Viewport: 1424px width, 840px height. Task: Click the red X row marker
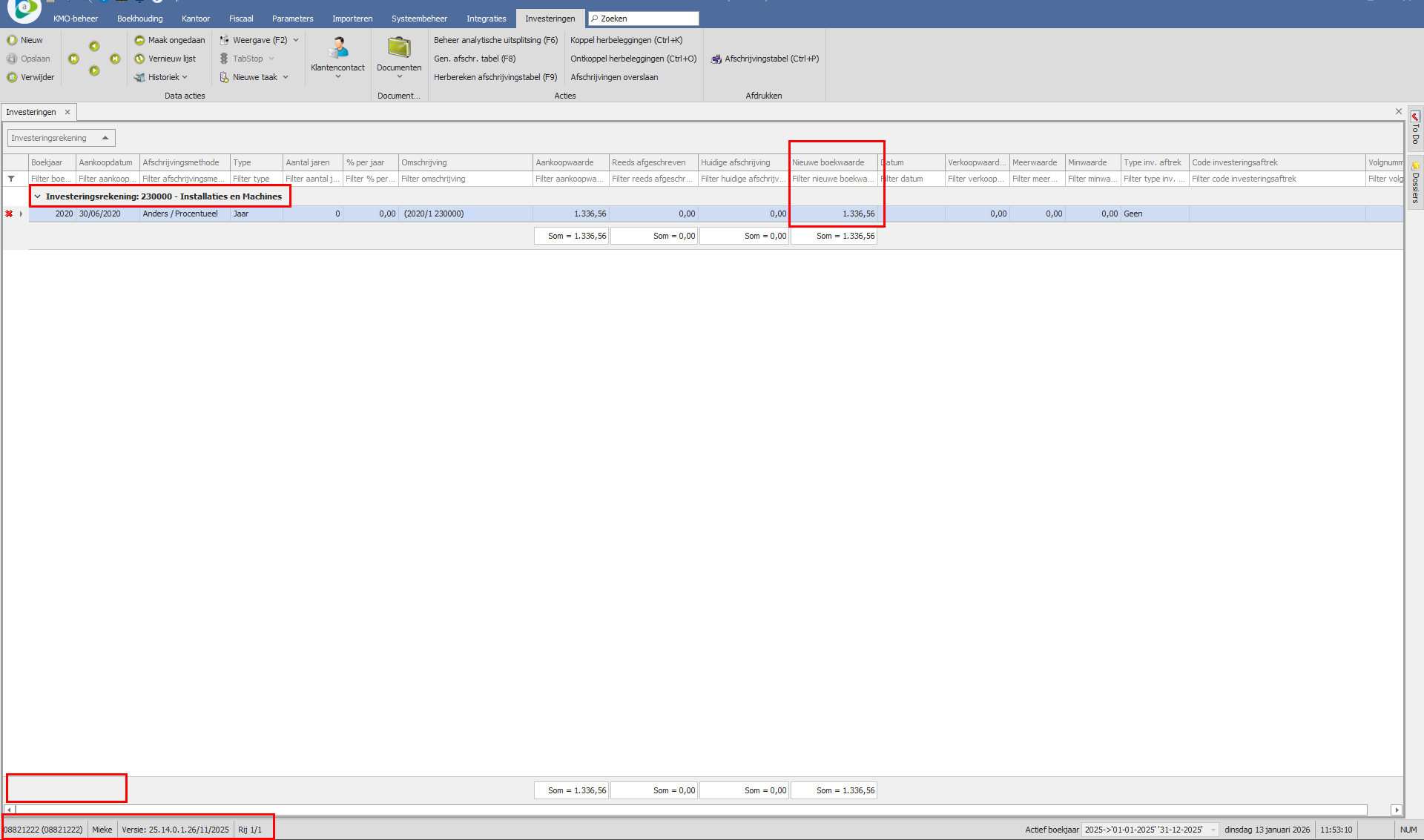coord(9,214)
